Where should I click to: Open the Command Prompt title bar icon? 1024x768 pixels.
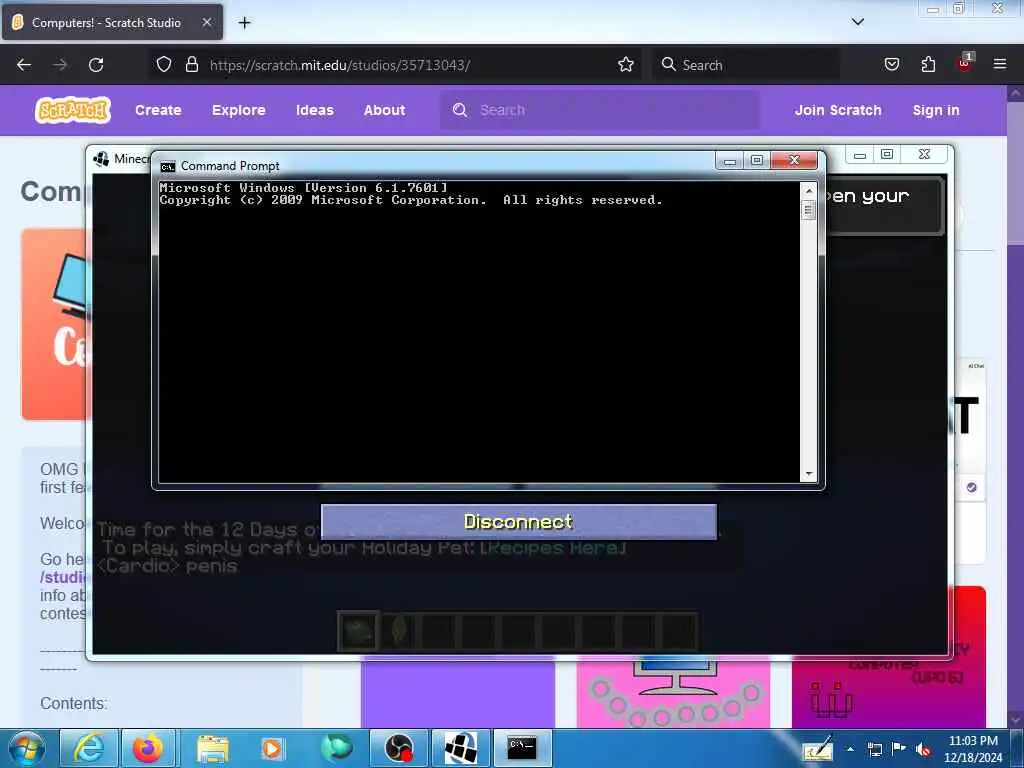tap(168, 167)
